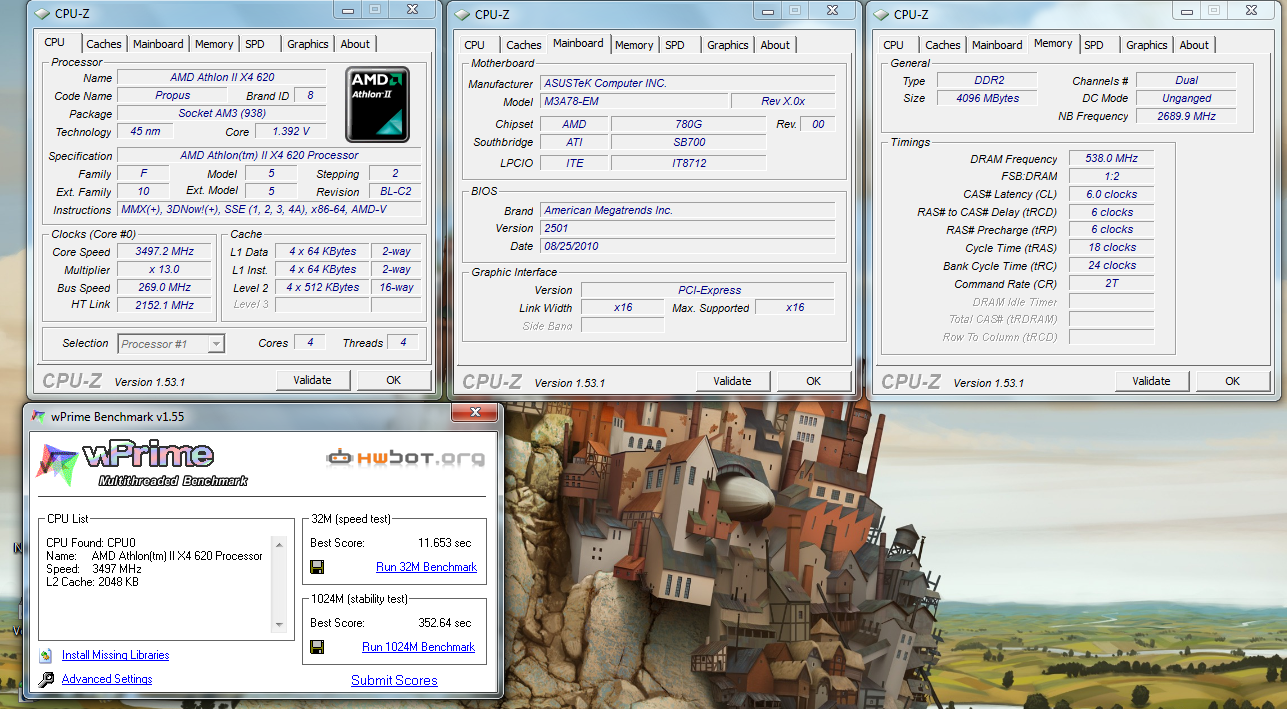Open About tab in Mainboard CPU-Z window

point(775,45)
